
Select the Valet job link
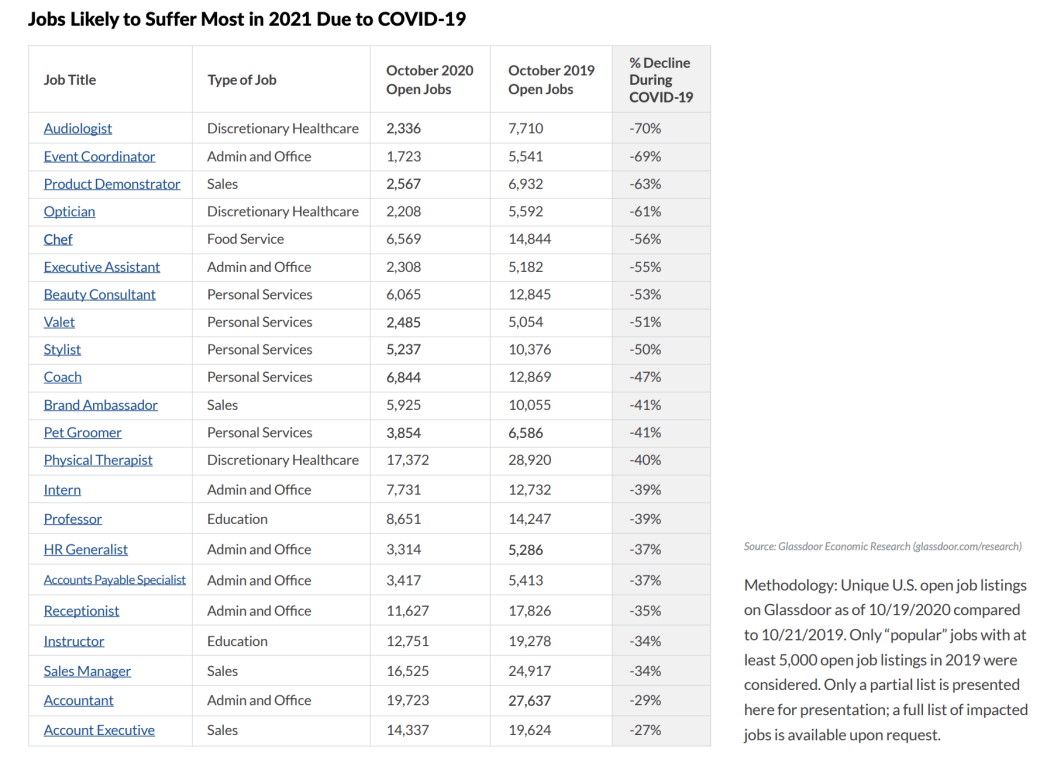tap(59, 322)
